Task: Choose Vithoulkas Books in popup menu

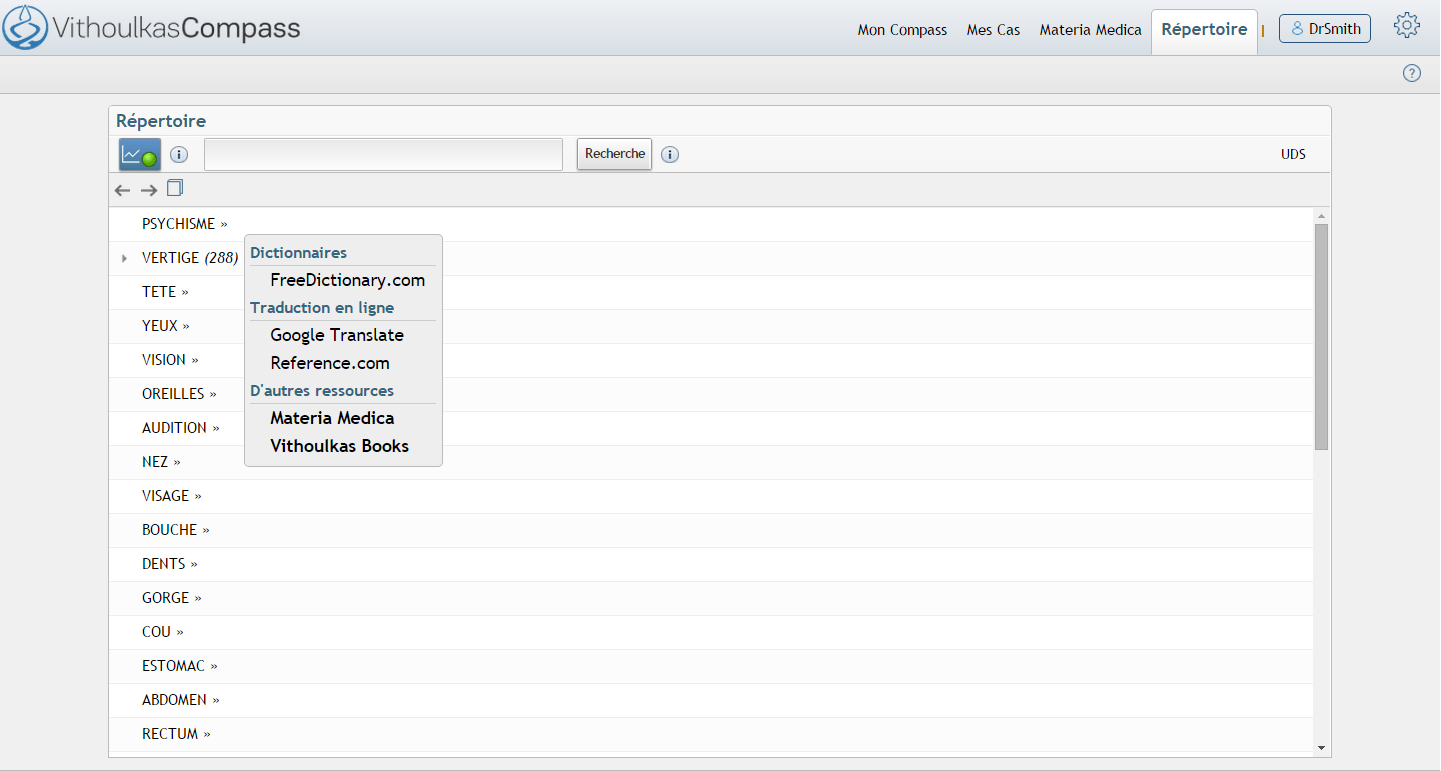Action: point(340,446)
